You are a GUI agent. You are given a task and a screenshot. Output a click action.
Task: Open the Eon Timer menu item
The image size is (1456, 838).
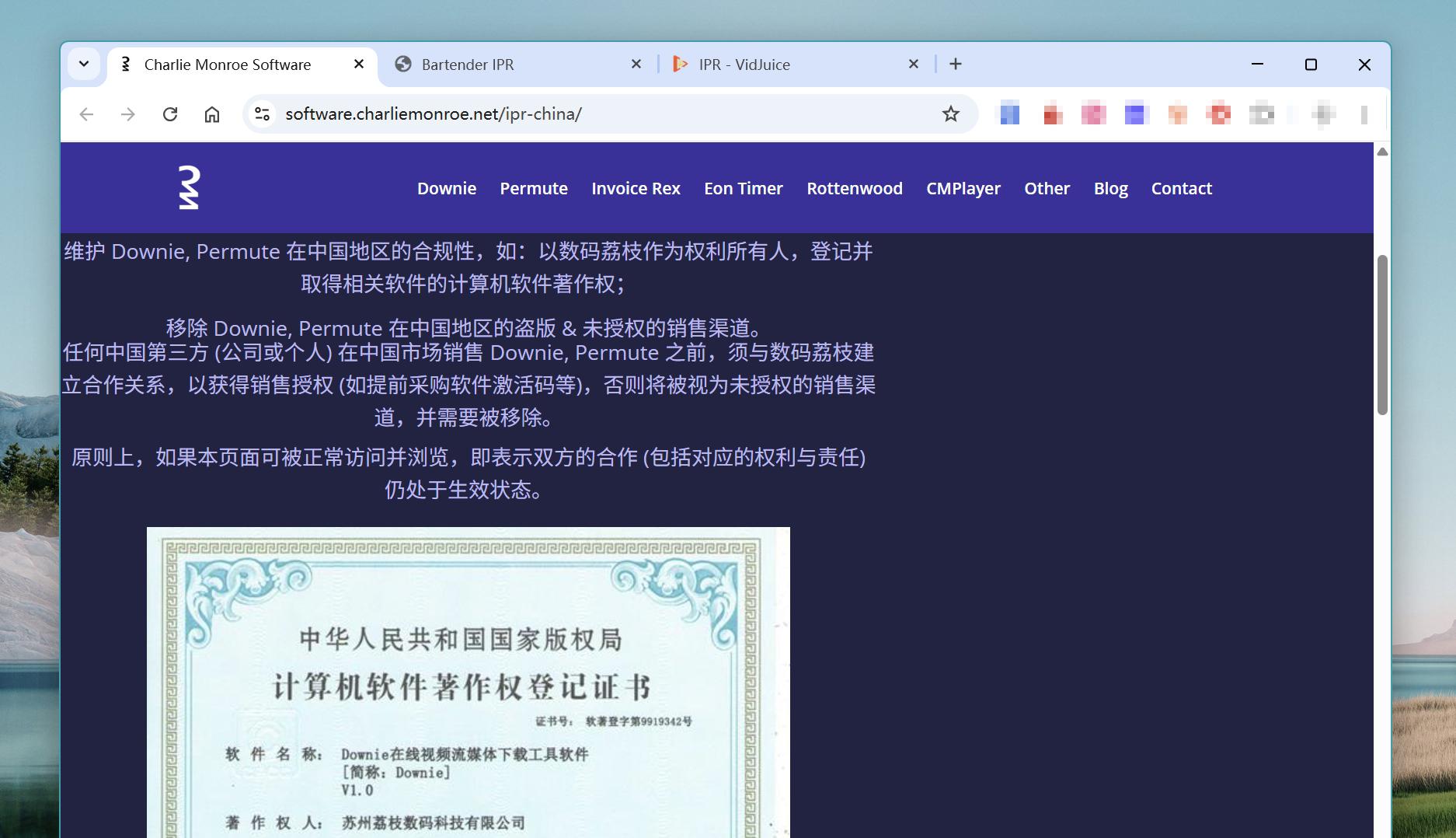pos(744,188)
